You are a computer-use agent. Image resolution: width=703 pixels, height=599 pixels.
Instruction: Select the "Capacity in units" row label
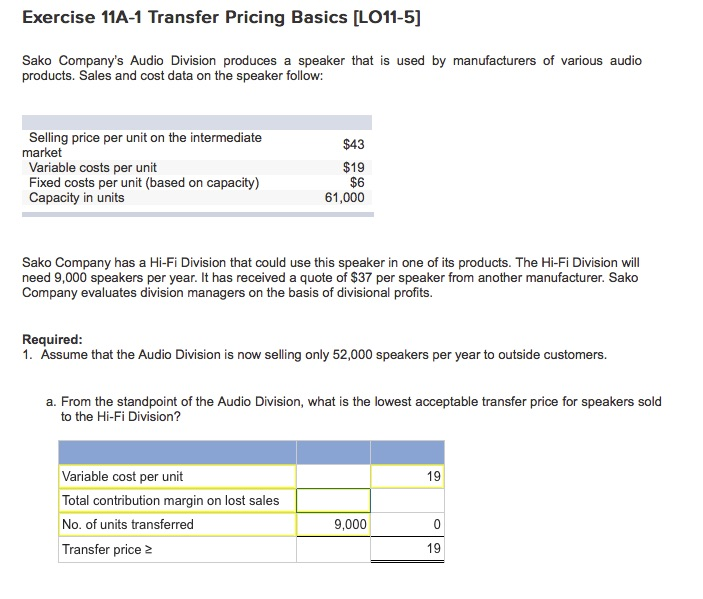point(77,197)
